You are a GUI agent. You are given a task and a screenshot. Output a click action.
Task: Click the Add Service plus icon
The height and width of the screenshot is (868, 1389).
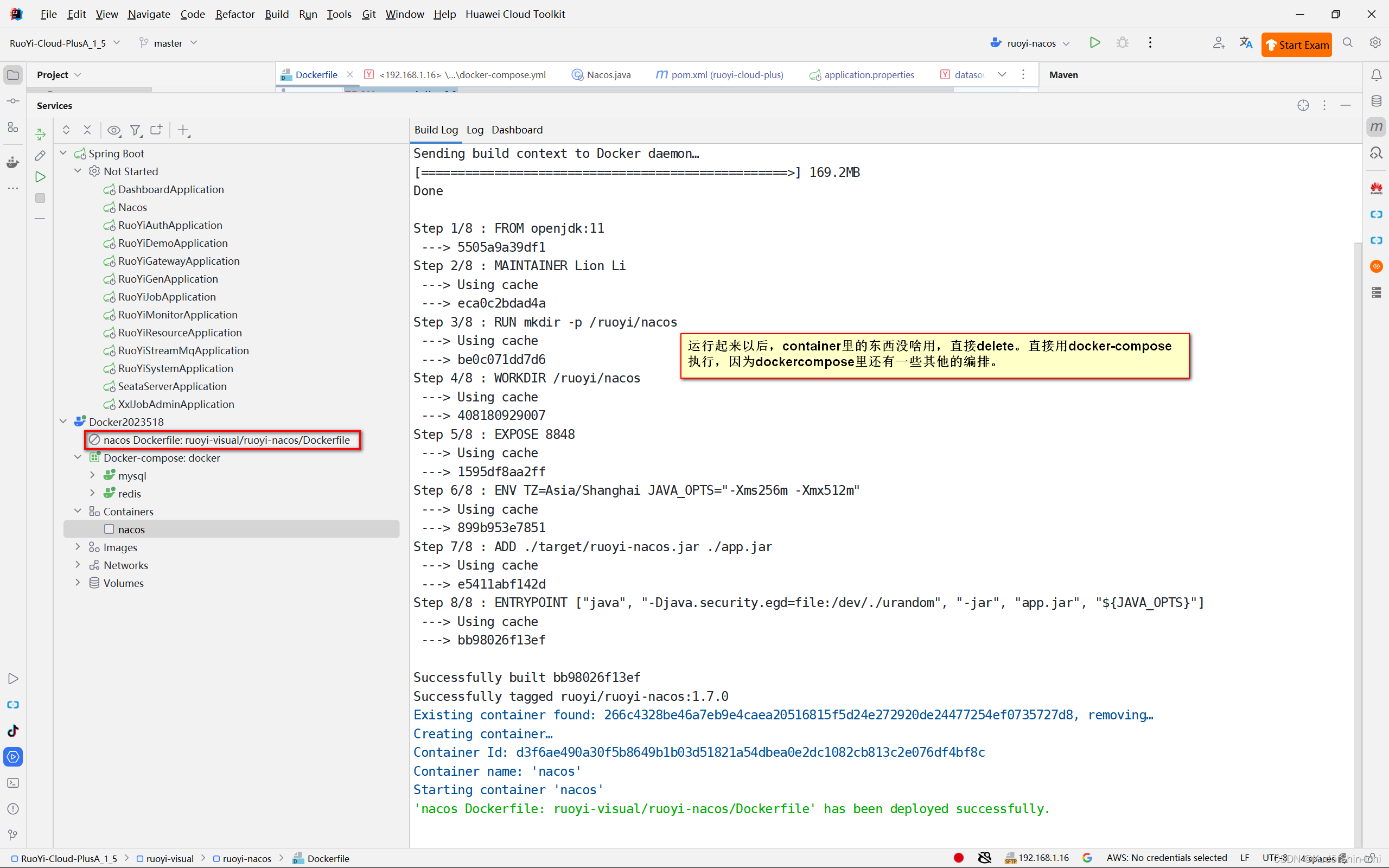183,130
